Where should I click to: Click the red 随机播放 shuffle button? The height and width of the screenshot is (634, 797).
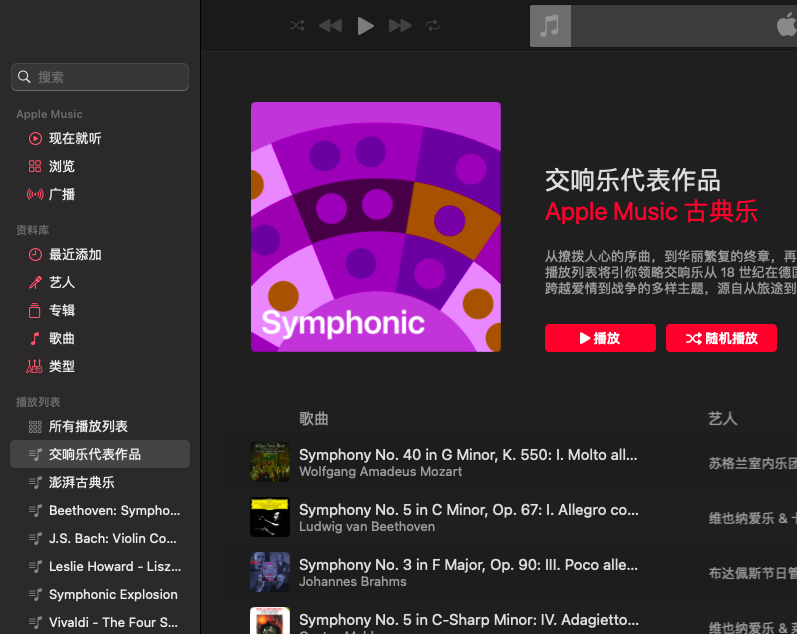[x=721, y=338]
